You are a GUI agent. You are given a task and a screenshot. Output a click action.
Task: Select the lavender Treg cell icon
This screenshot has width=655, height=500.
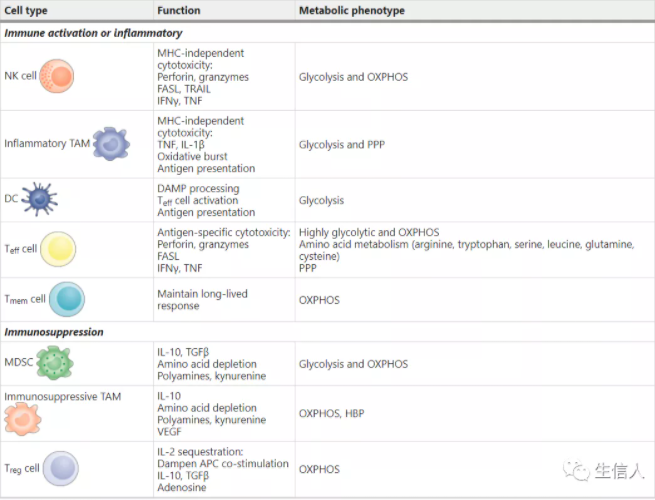coord(60,468)
